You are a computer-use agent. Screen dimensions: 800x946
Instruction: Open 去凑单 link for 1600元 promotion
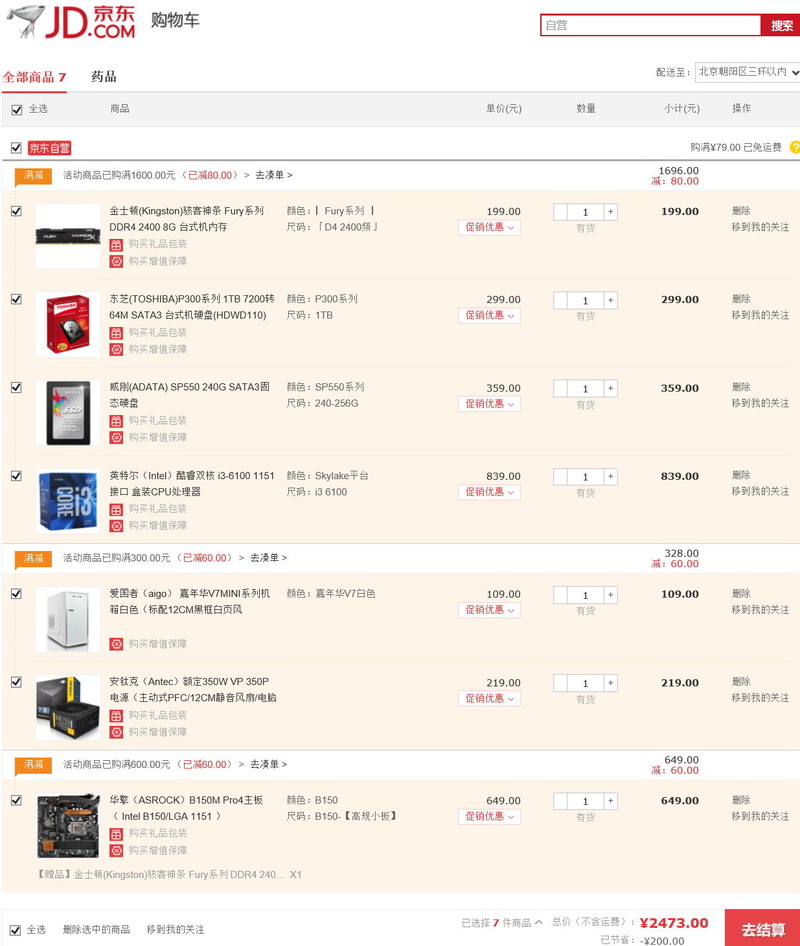(274, 175)
